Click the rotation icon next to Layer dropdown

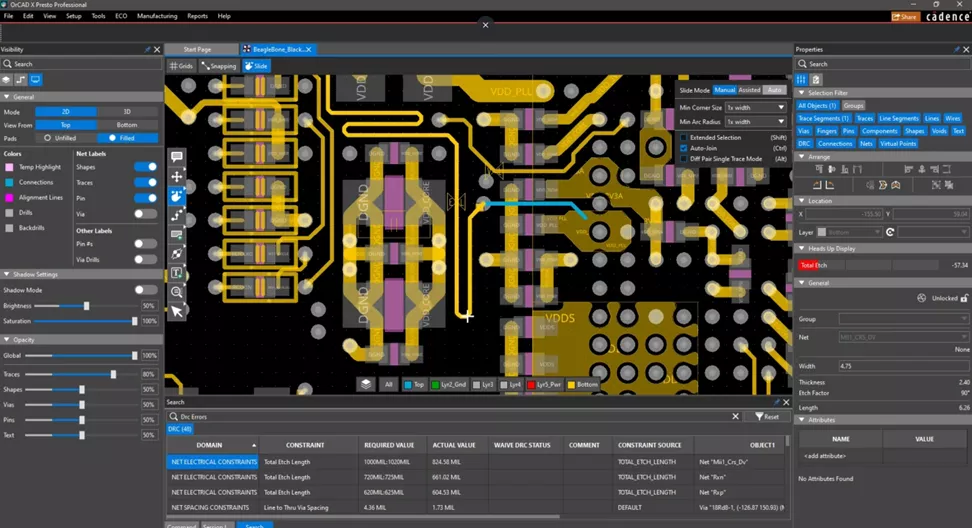click(x=890, y=232)
